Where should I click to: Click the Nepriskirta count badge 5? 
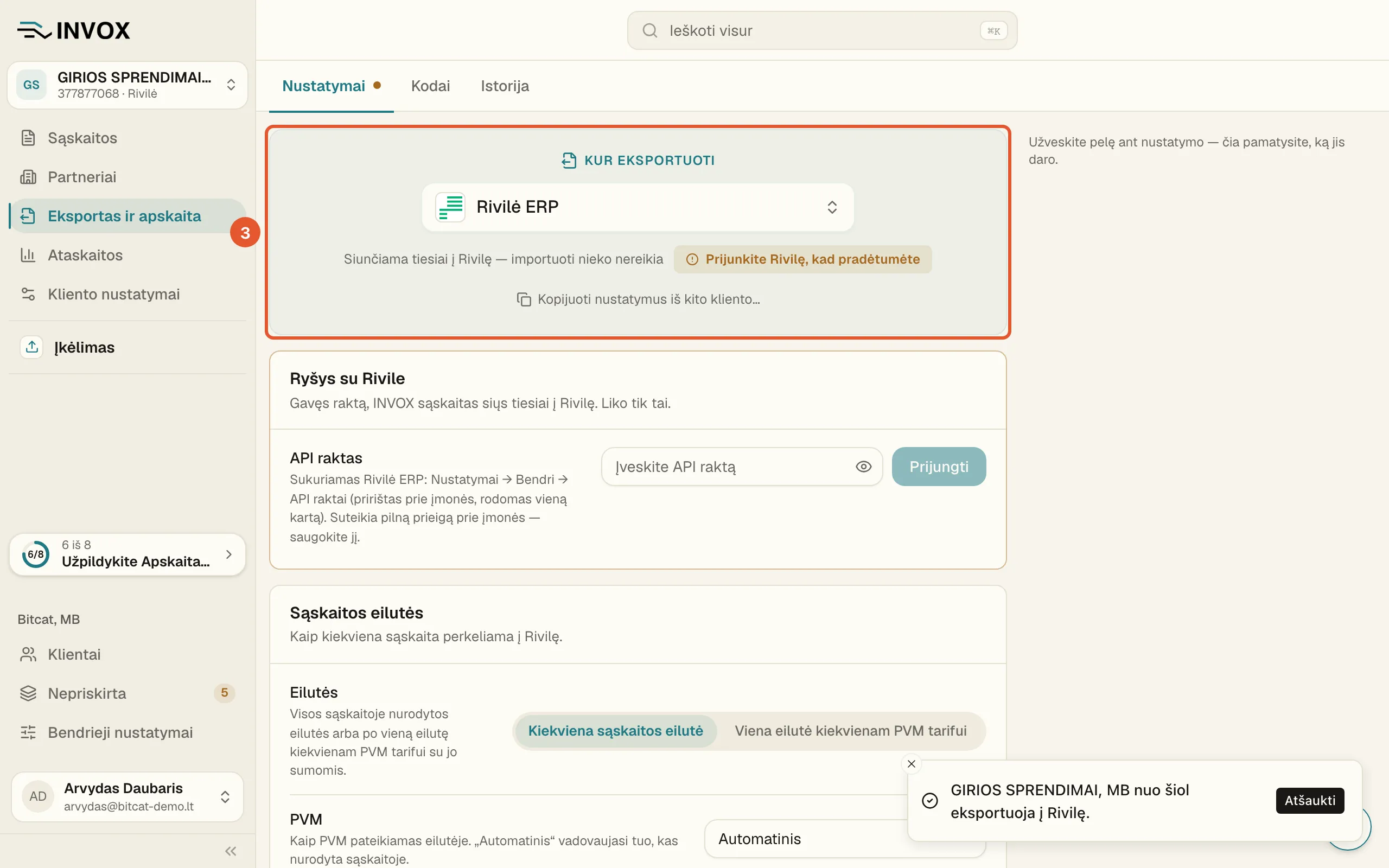(x=225, y=693)
